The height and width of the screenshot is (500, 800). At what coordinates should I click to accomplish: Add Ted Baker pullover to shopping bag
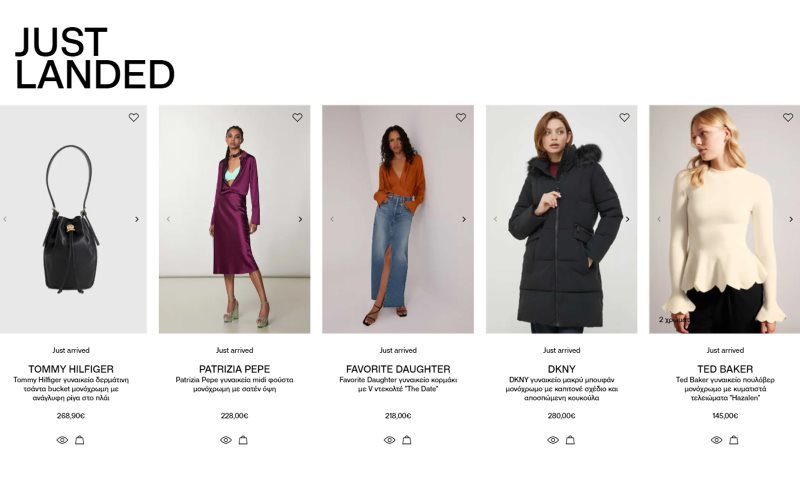tap(734, 440)
